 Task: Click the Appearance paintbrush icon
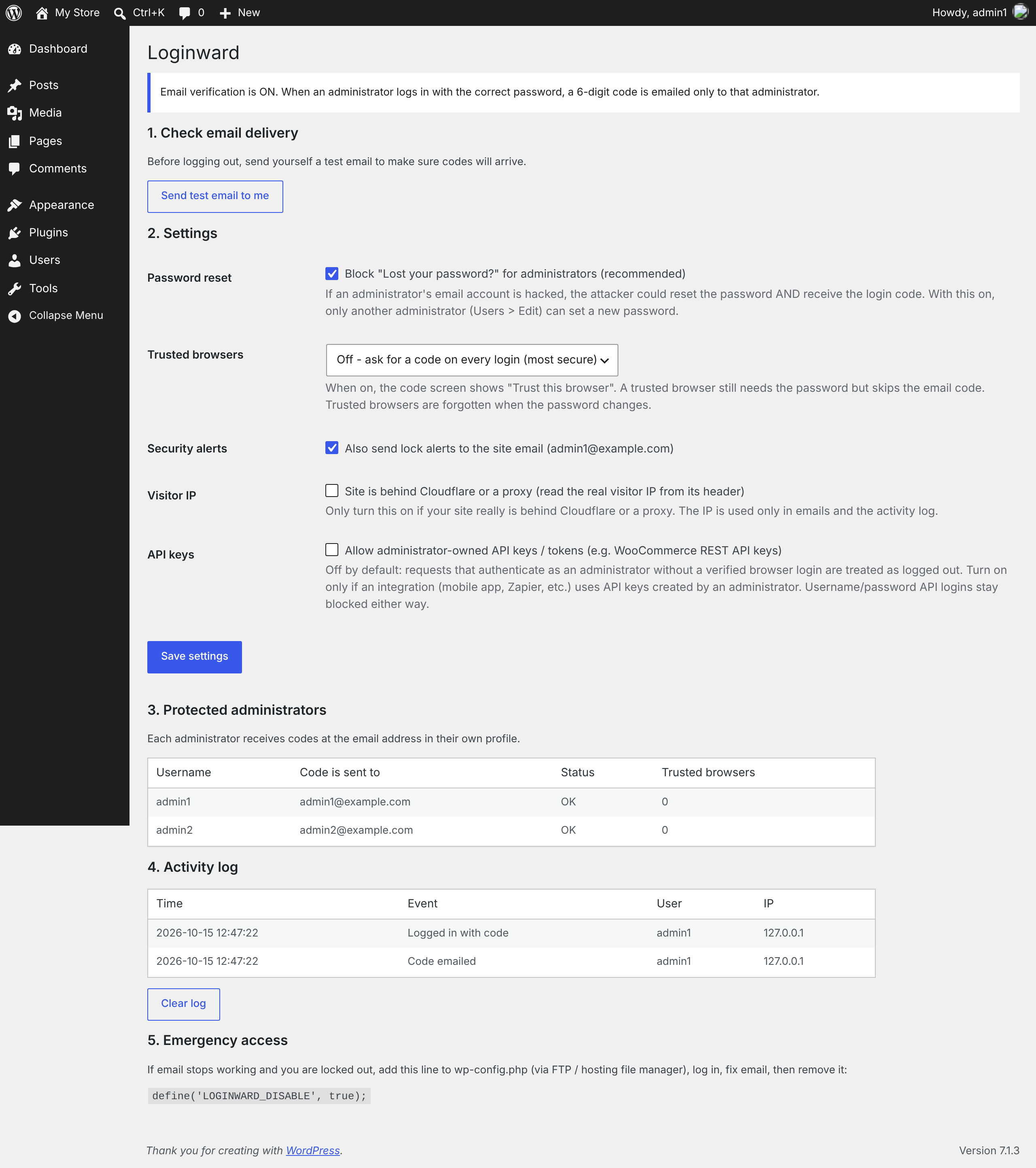click(15, 205)
